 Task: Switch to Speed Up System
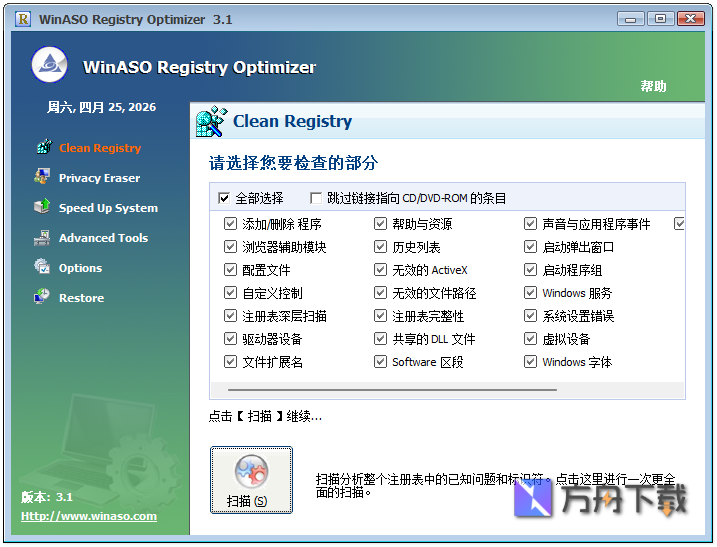(x=108, y=208)
